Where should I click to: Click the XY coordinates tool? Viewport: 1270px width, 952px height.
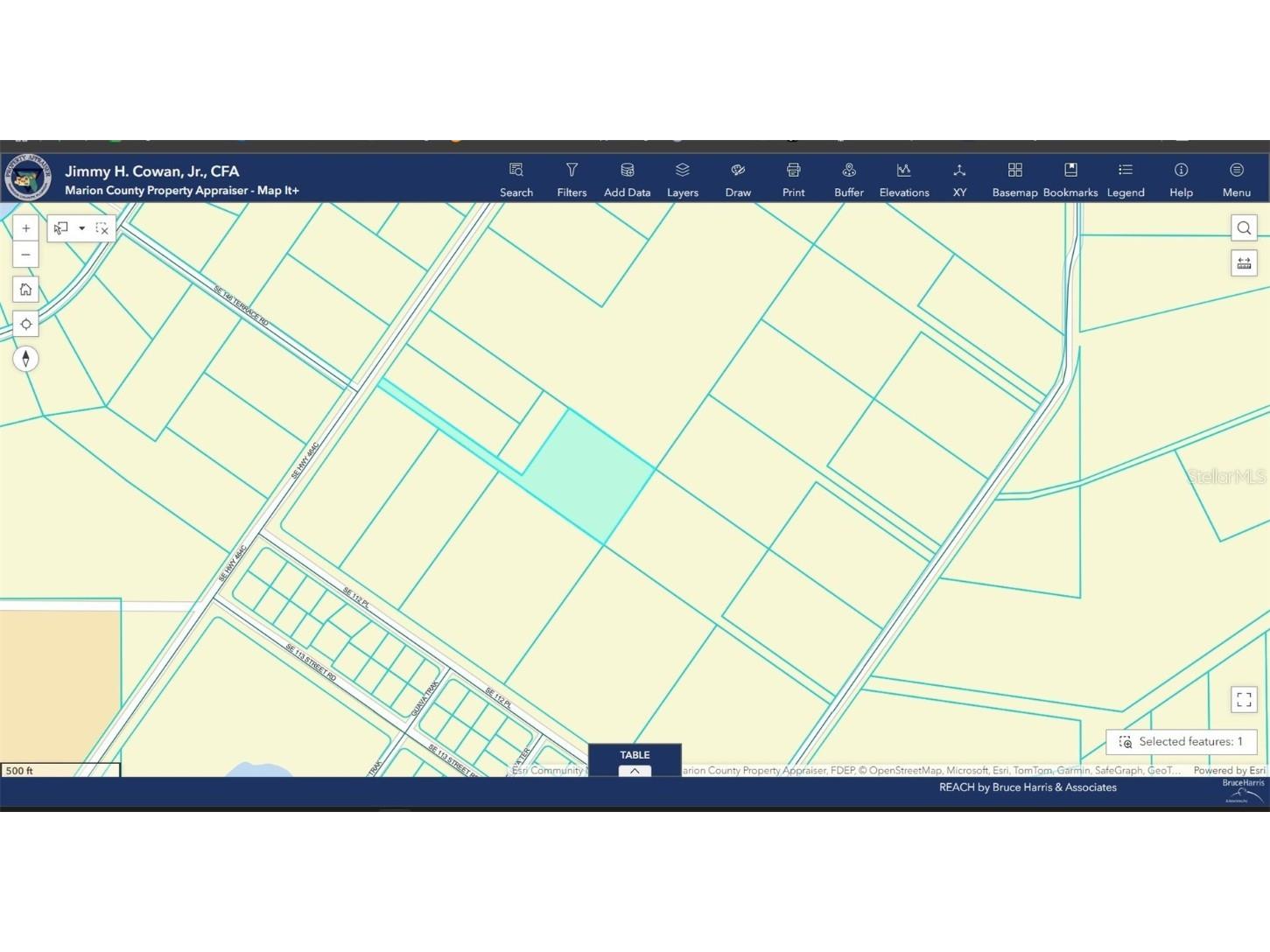point(959,178)
